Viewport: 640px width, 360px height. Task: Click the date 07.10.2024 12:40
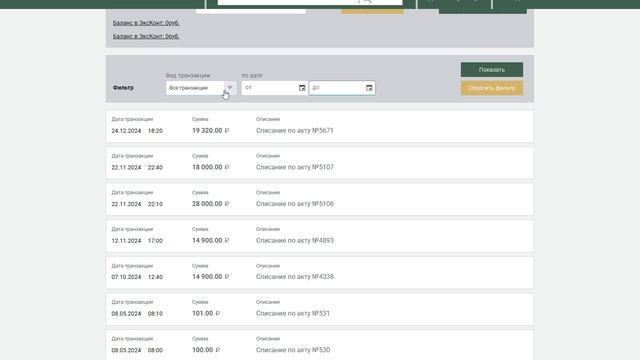coord(137,277)
